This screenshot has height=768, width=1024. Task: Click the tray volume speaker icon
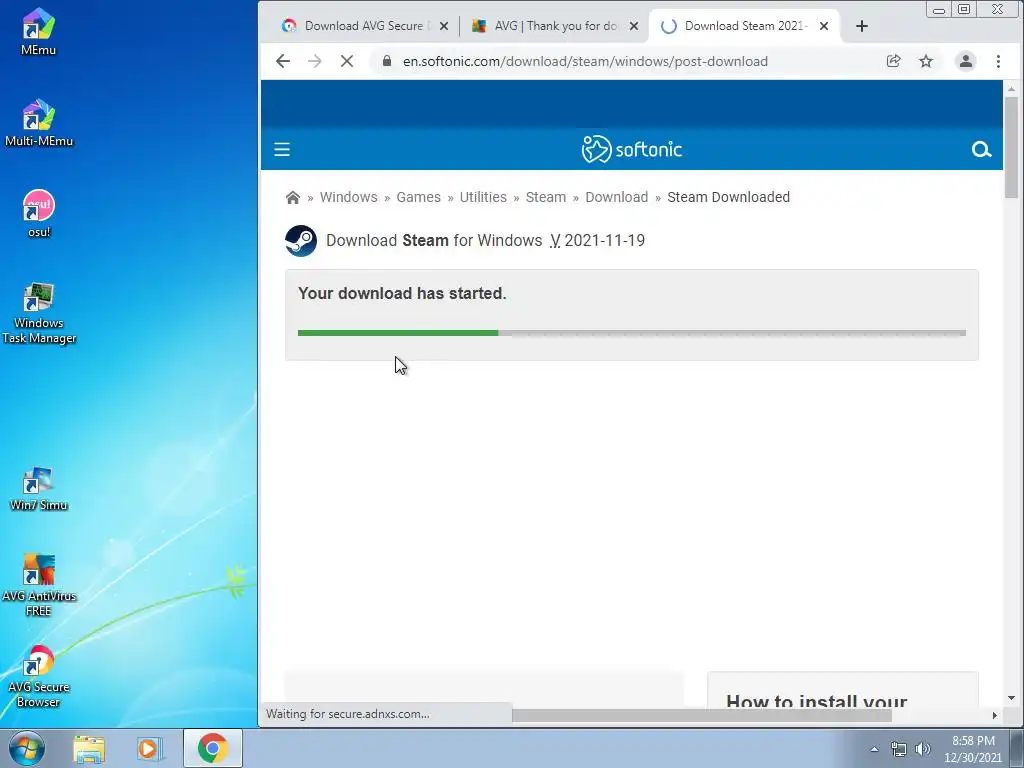[922, 749]
